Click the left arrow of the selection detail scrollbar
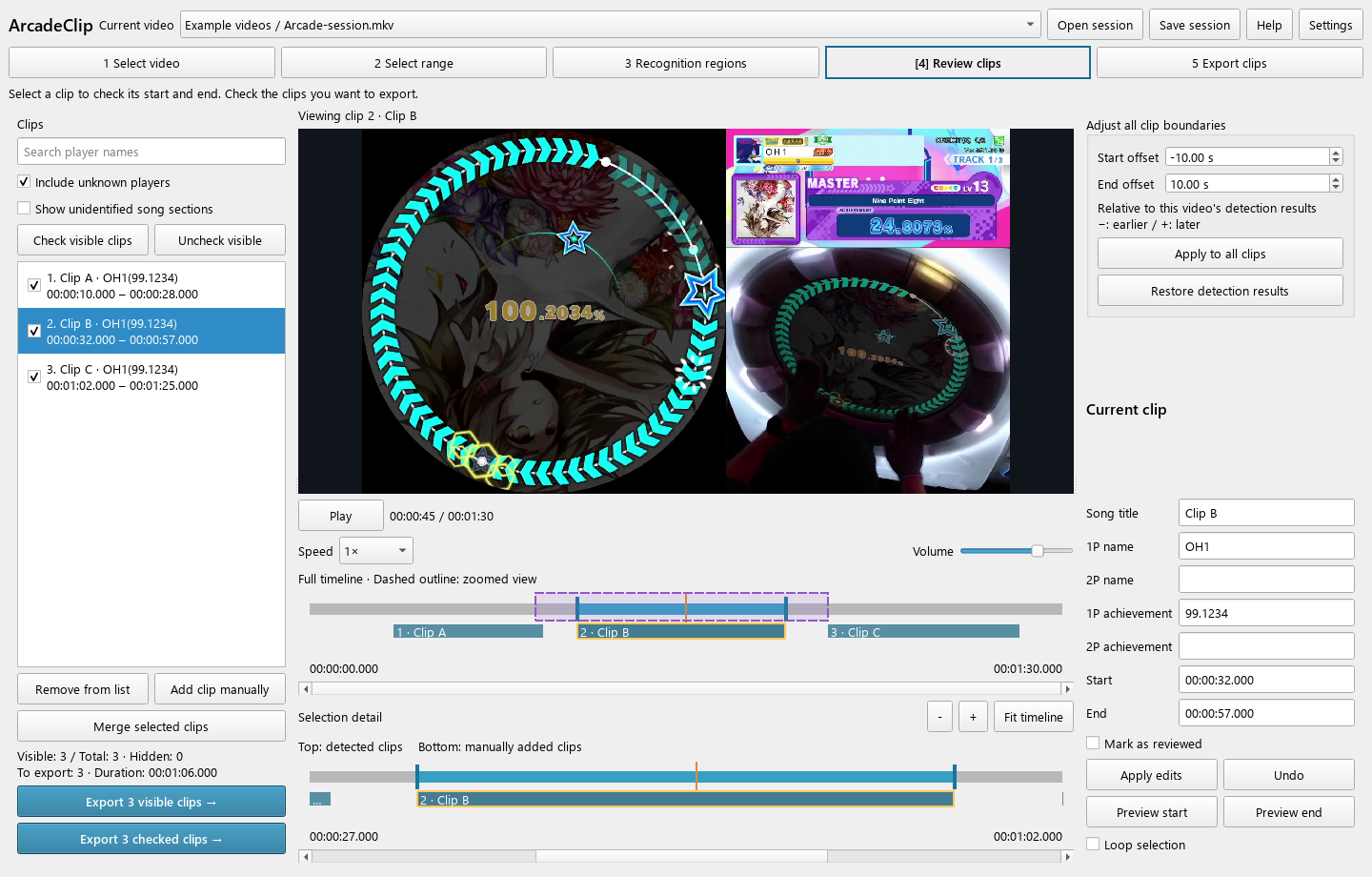The image size is (1372, 877). pos(305,856)
